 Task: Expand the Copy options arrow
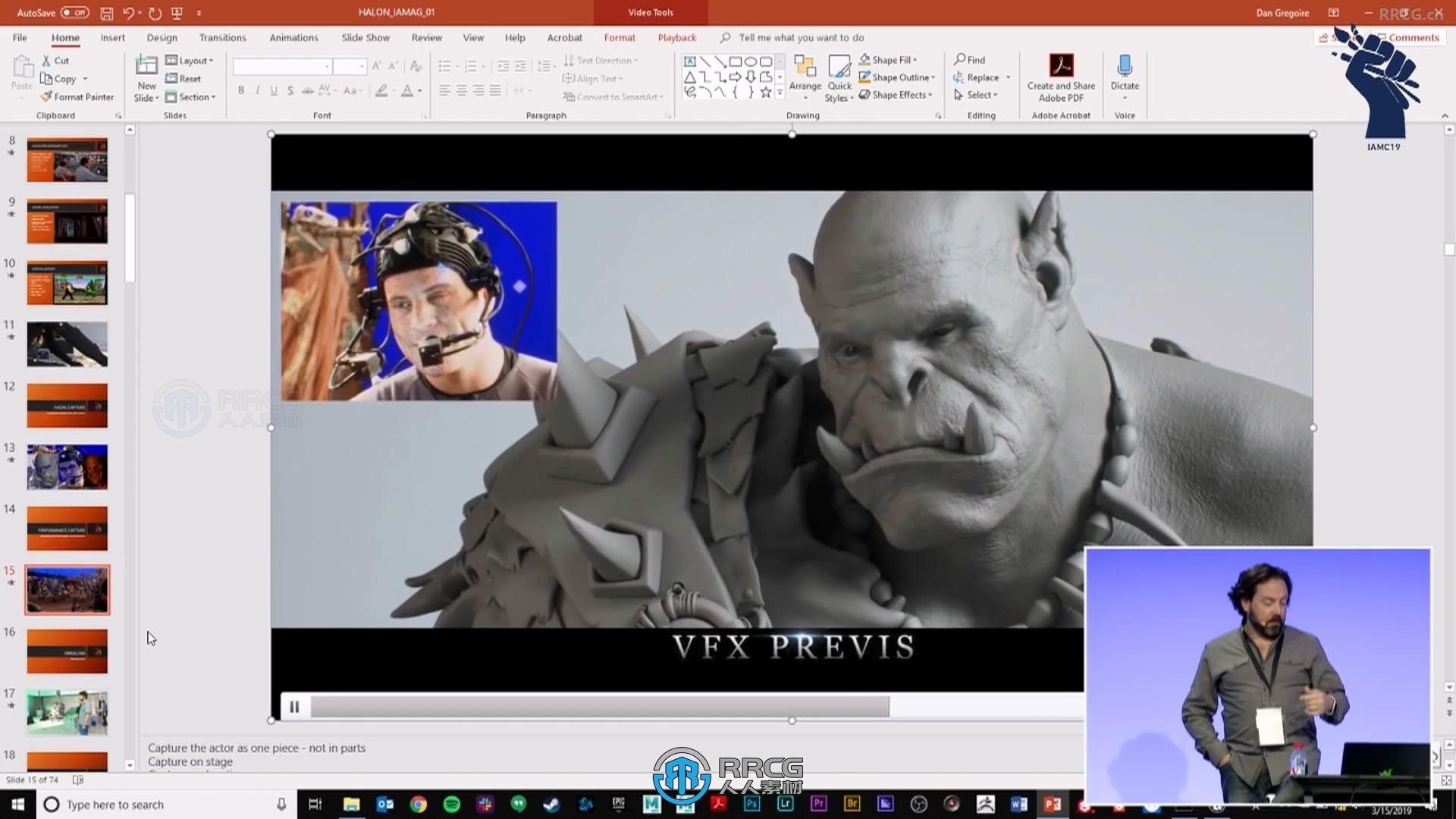click(x=85, y=79)
